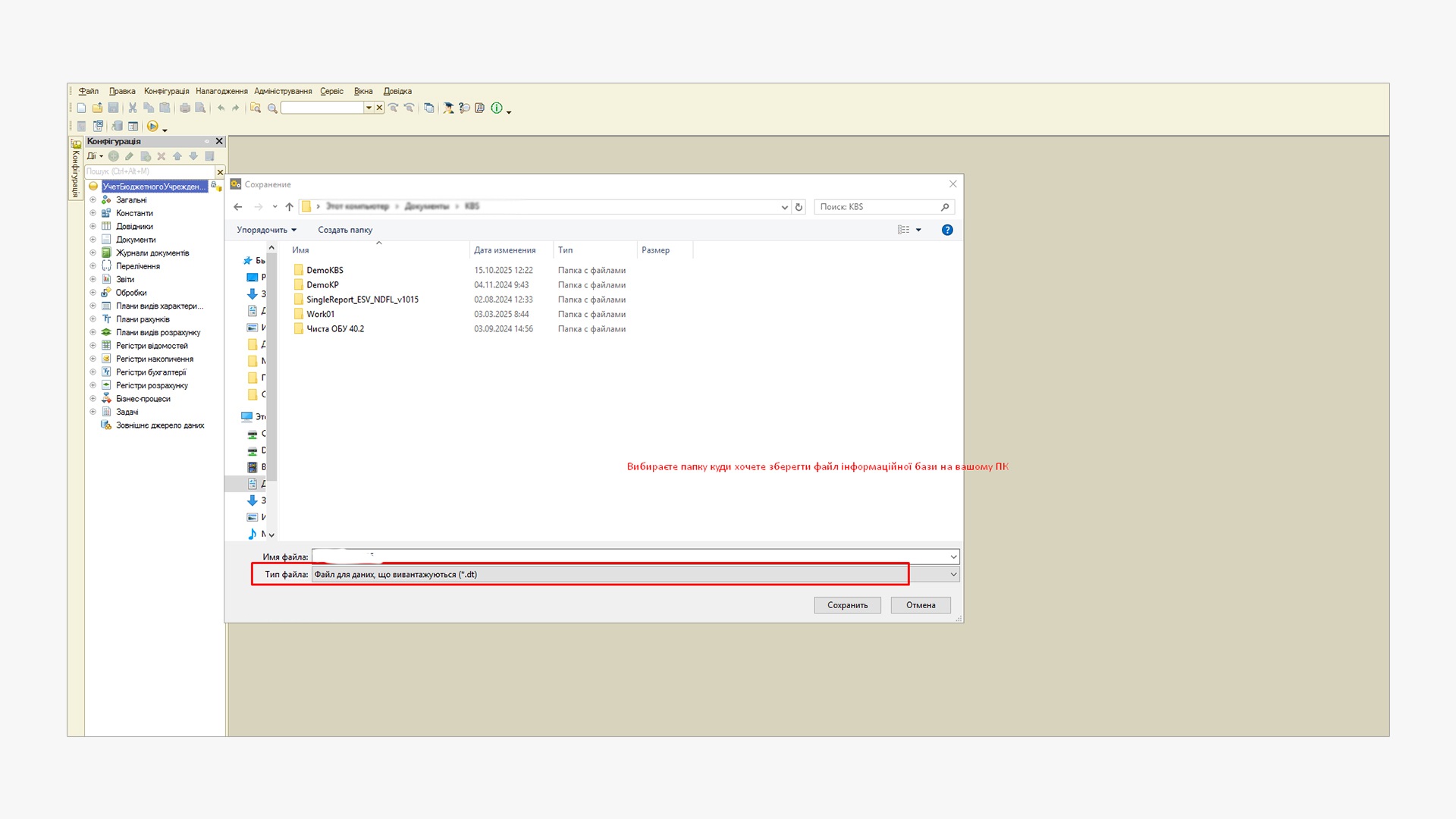The width and height of the screenshot is (1456, 819).
Task: Start debugging with the play icon
Action: click(152, 126)
